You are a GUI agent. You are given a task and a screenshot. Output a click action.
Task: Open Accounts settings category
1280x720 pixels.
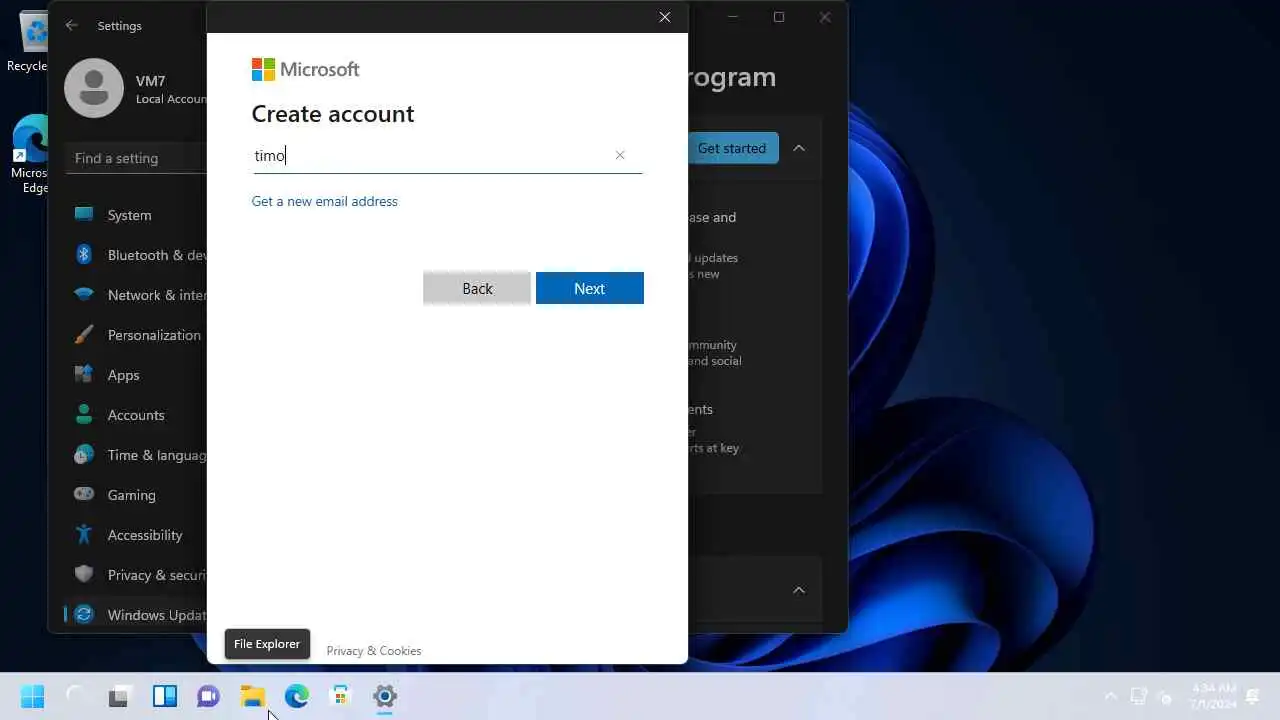tap(136, 415)
